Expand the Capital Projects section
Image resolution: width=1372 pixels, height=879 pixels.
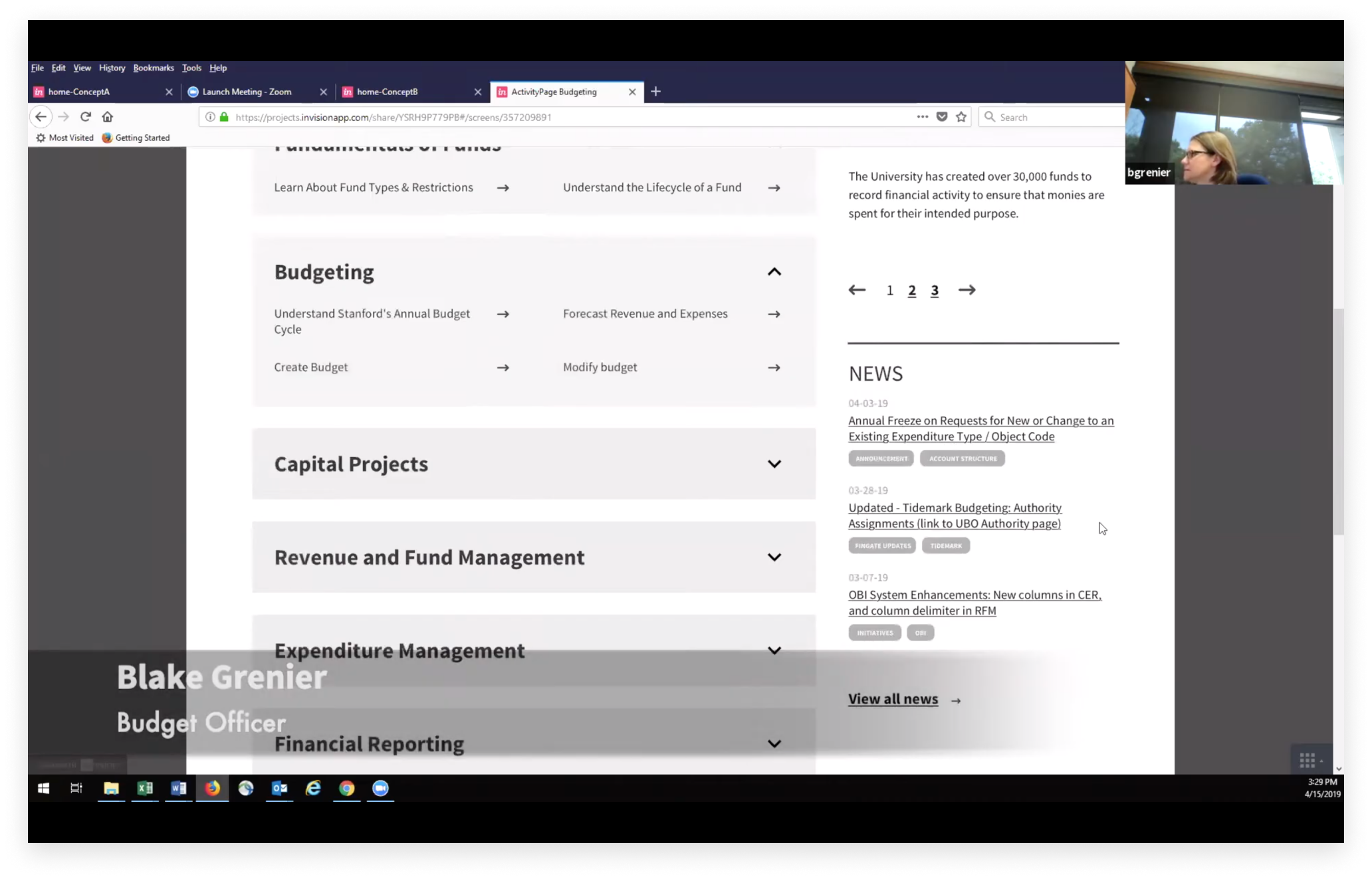pos(774,464)
